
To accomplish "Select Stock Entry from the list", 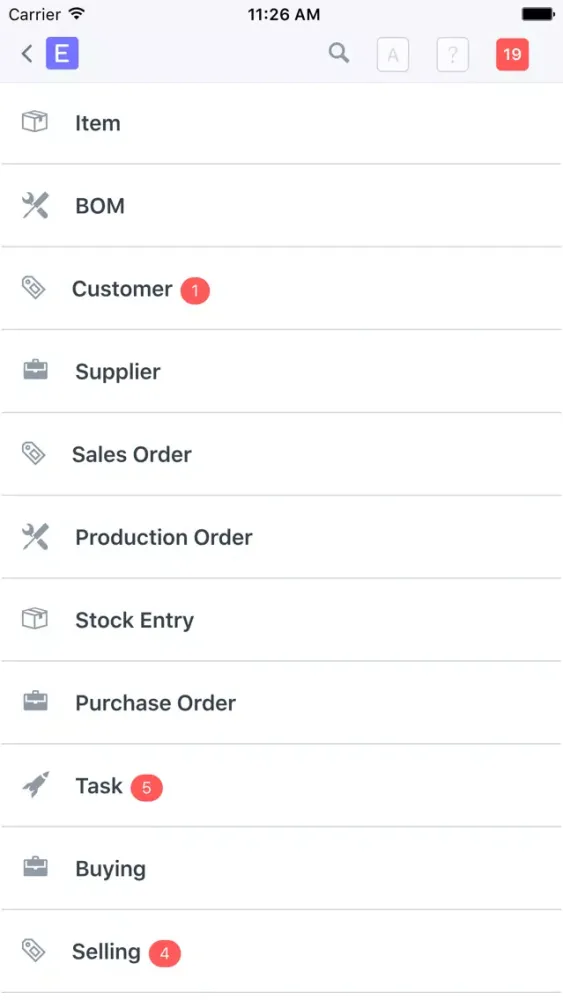I will point(281,620).
